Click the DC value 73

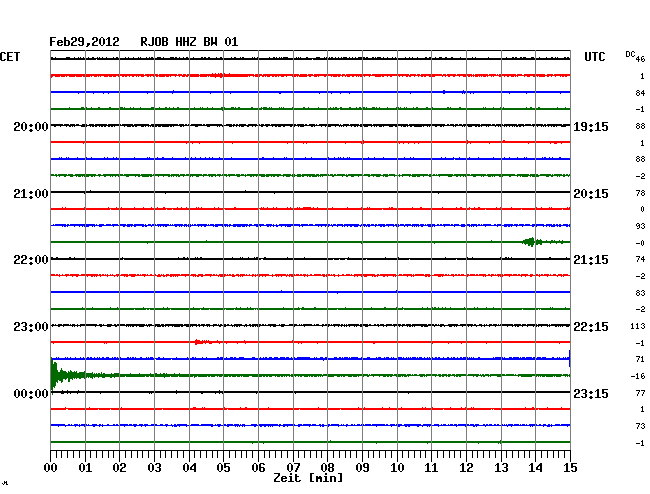coord(640,426)
